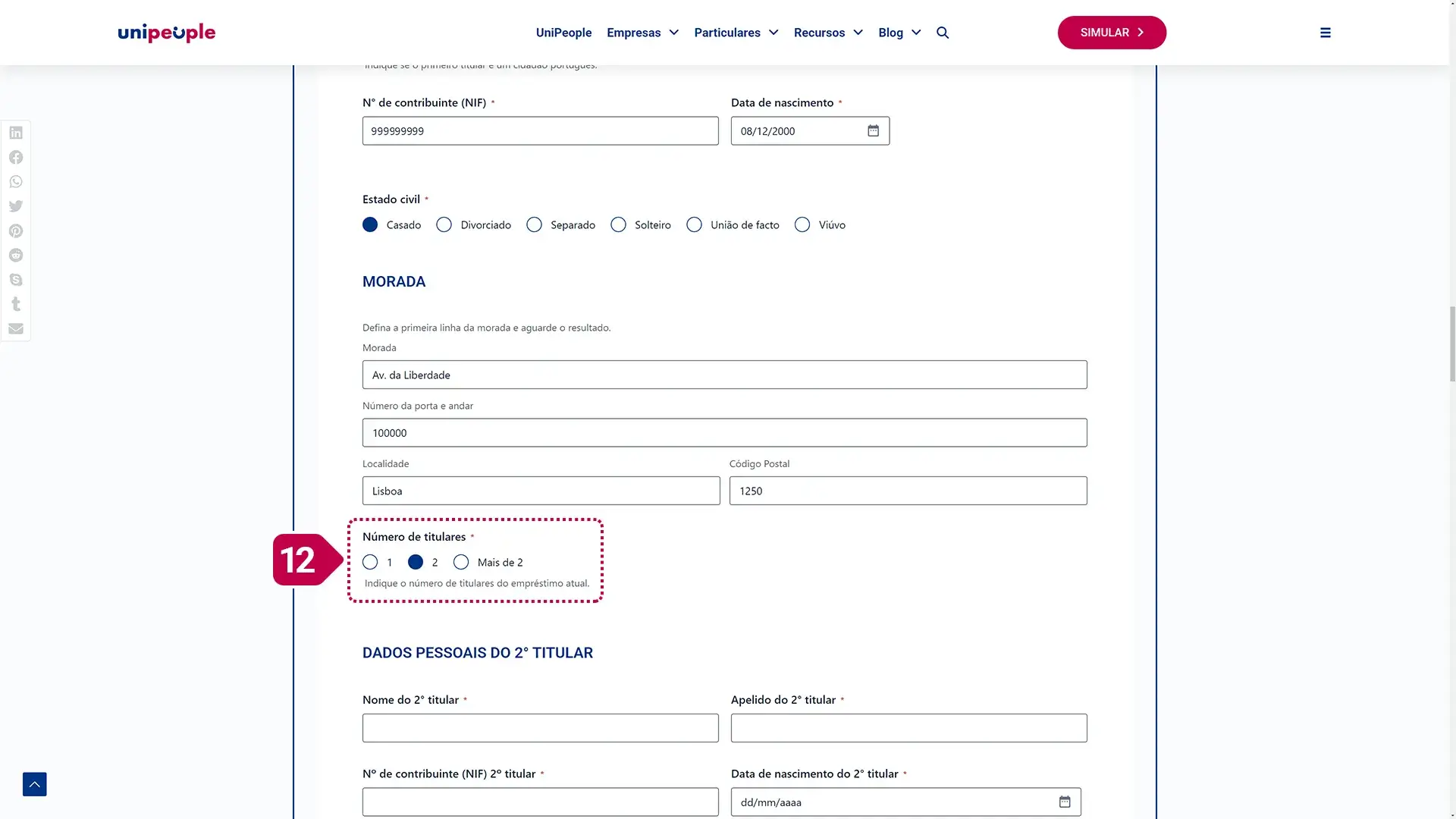Open the Blog menu item

pos(891,33)
